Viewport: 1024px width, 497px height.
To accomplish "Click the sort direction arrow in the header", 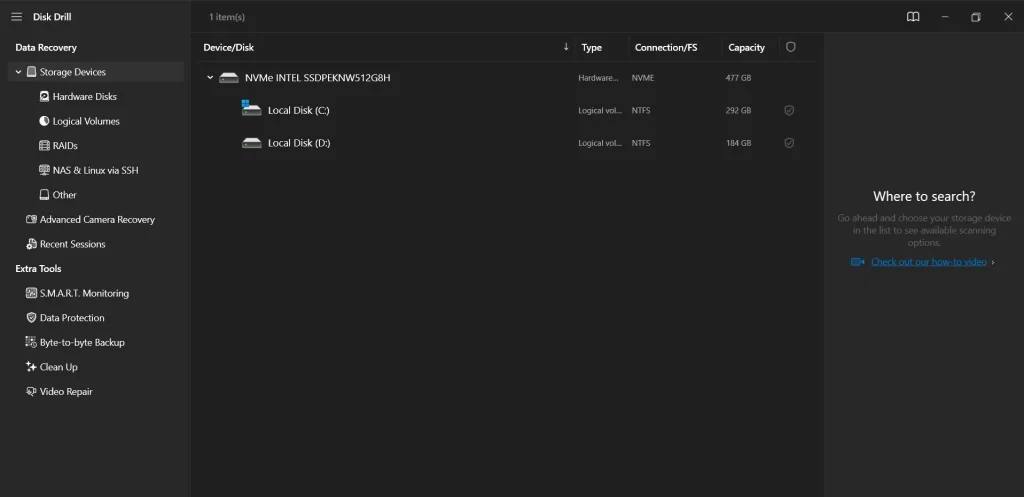I will pyautogui.click(x=566, y=47).
